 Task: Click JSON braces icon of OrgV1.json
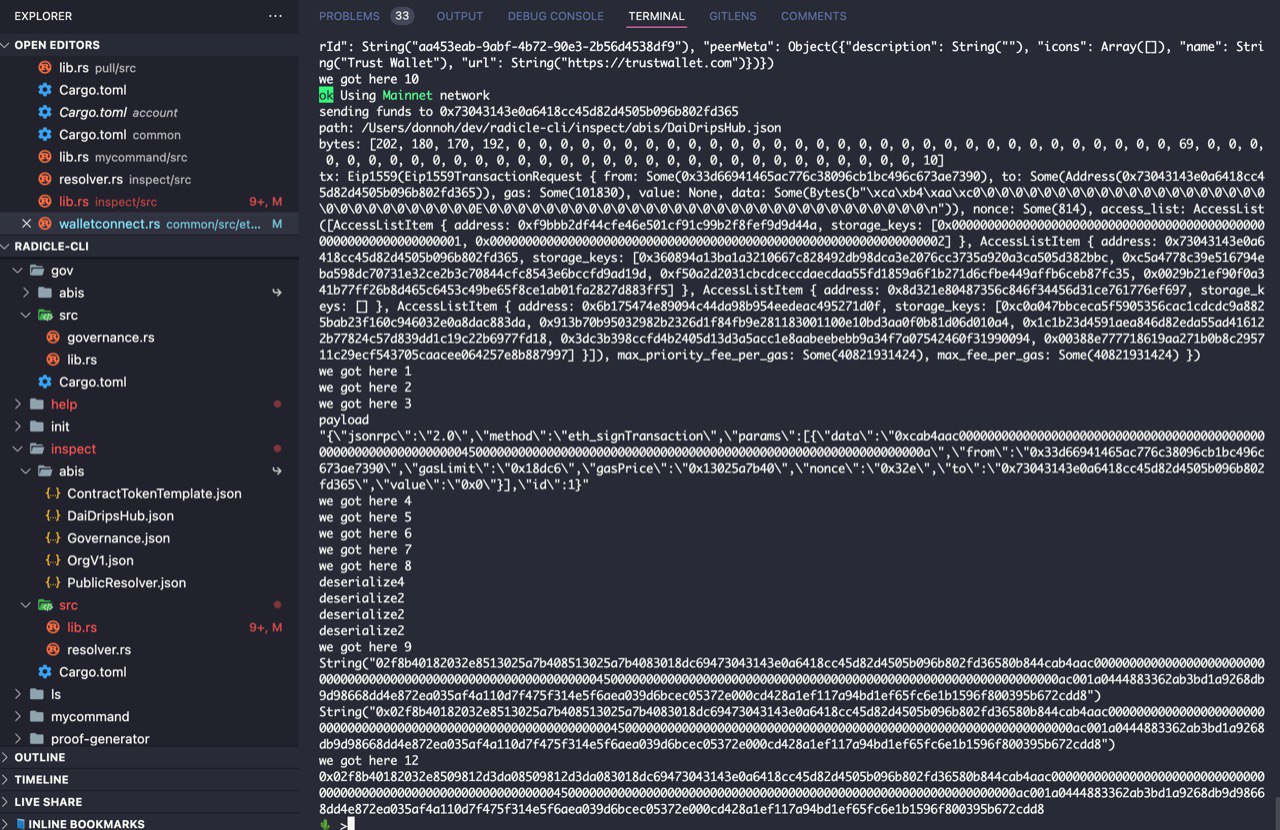(53, 560)
